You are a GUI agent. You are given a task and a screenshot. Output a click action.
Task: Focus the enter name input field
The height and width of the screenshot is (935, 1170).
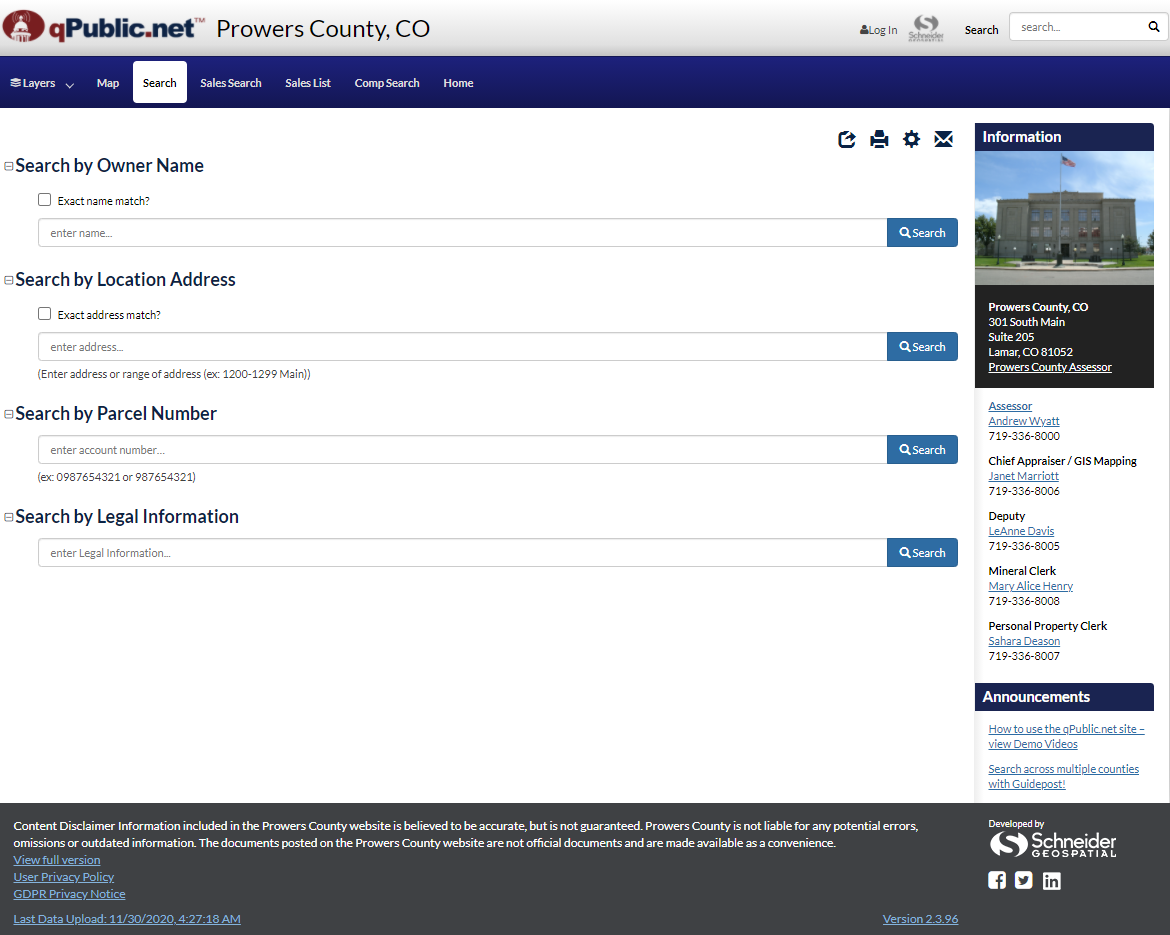[463, 233]
